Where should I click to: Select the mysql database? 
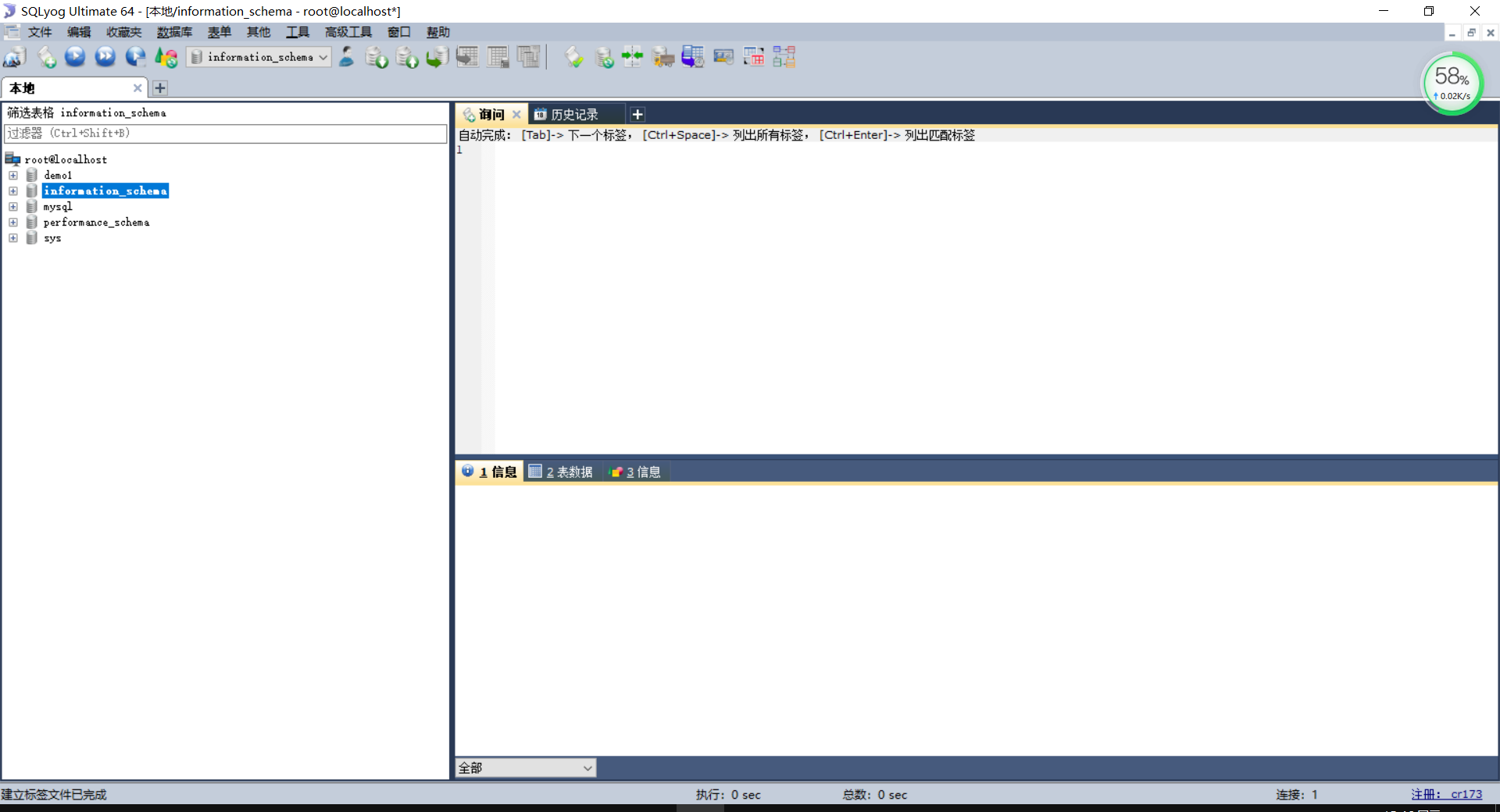click(58, 207)
